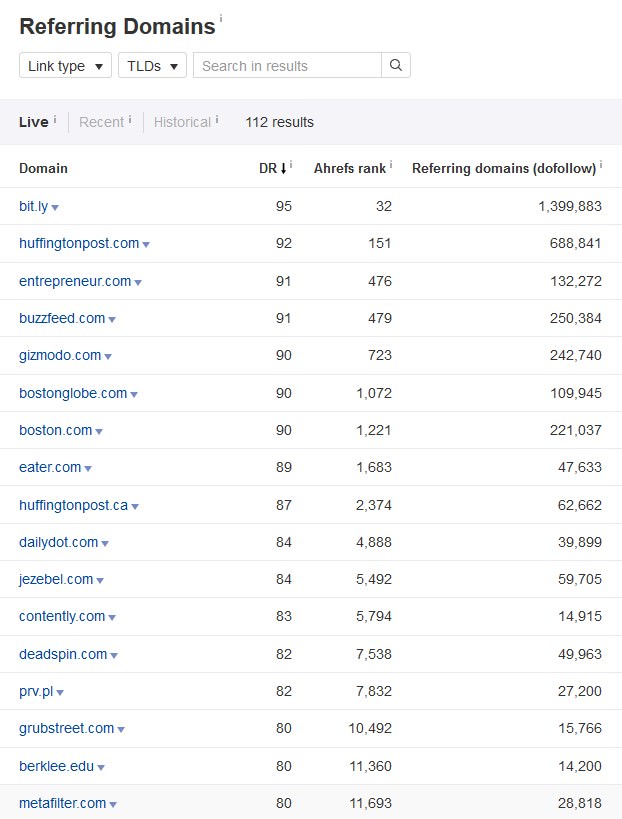Open the berklee.edu domain link

coord(56,766)
